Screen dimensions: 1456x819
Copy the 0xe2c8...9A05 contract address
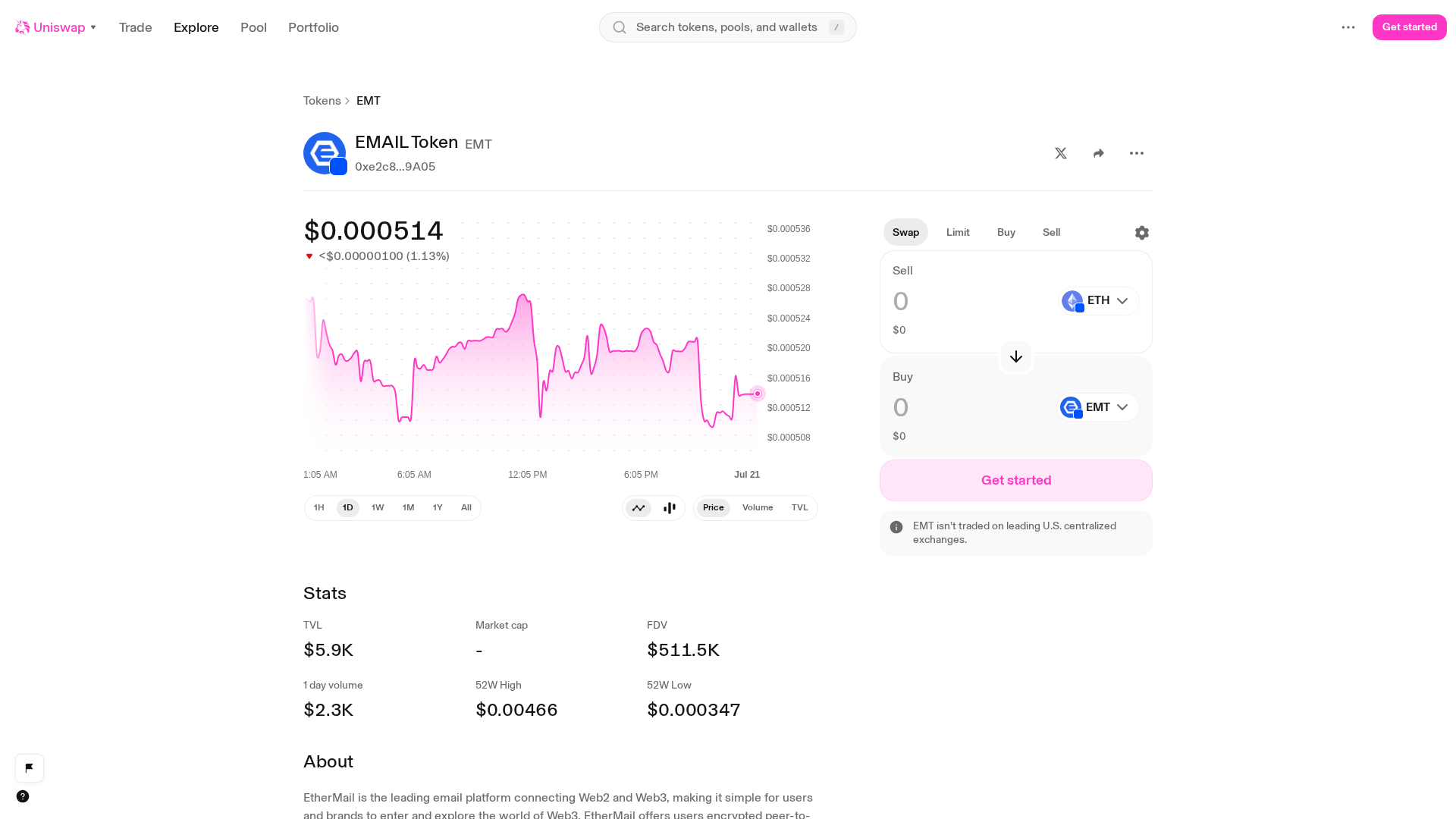[395, 167]
